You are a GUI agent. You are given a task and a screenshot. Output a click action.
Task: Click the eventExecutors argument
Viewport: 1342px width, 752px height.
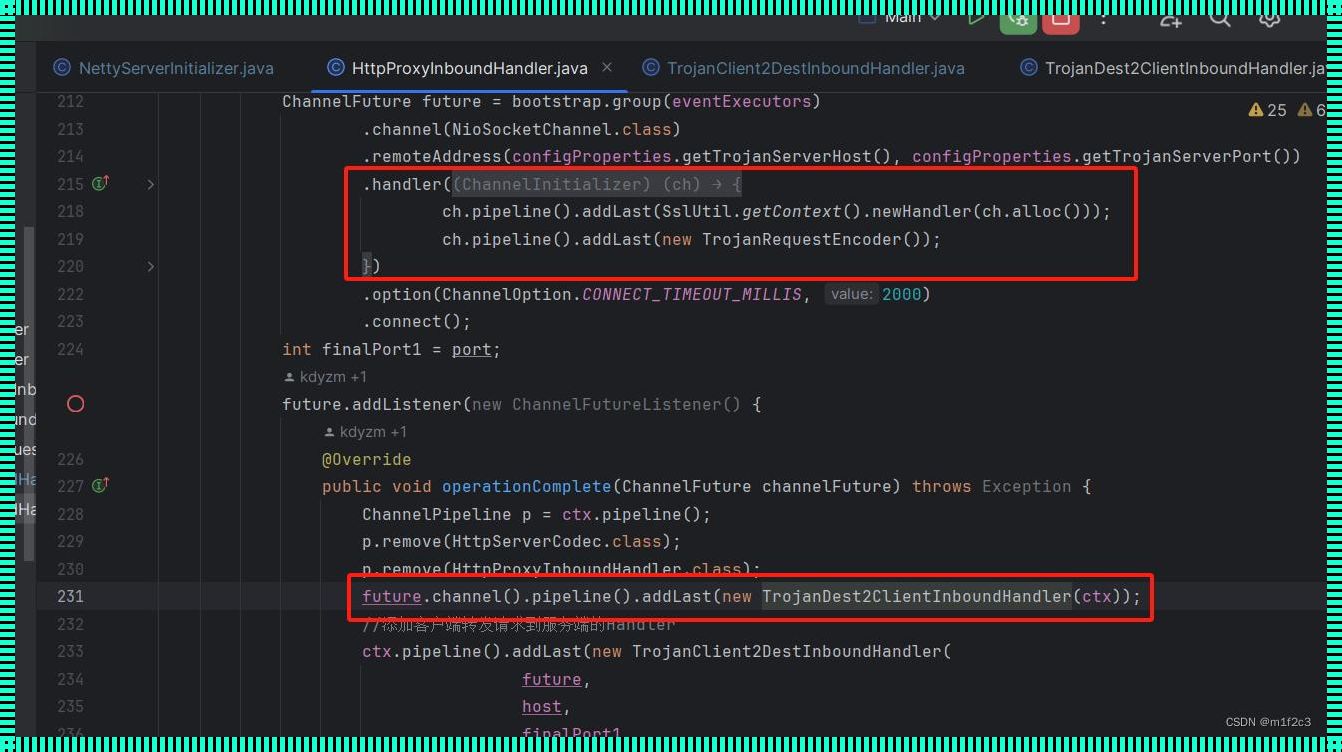pos(741,101)
